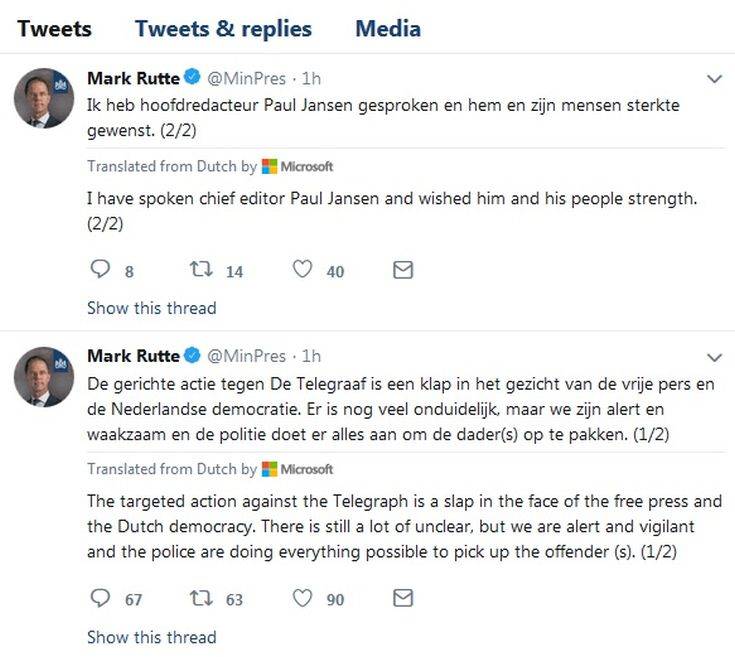Like the Paul Jansen tweet
Image resolution: width=735 pixels, height=657 pixels.
[304, 270]
